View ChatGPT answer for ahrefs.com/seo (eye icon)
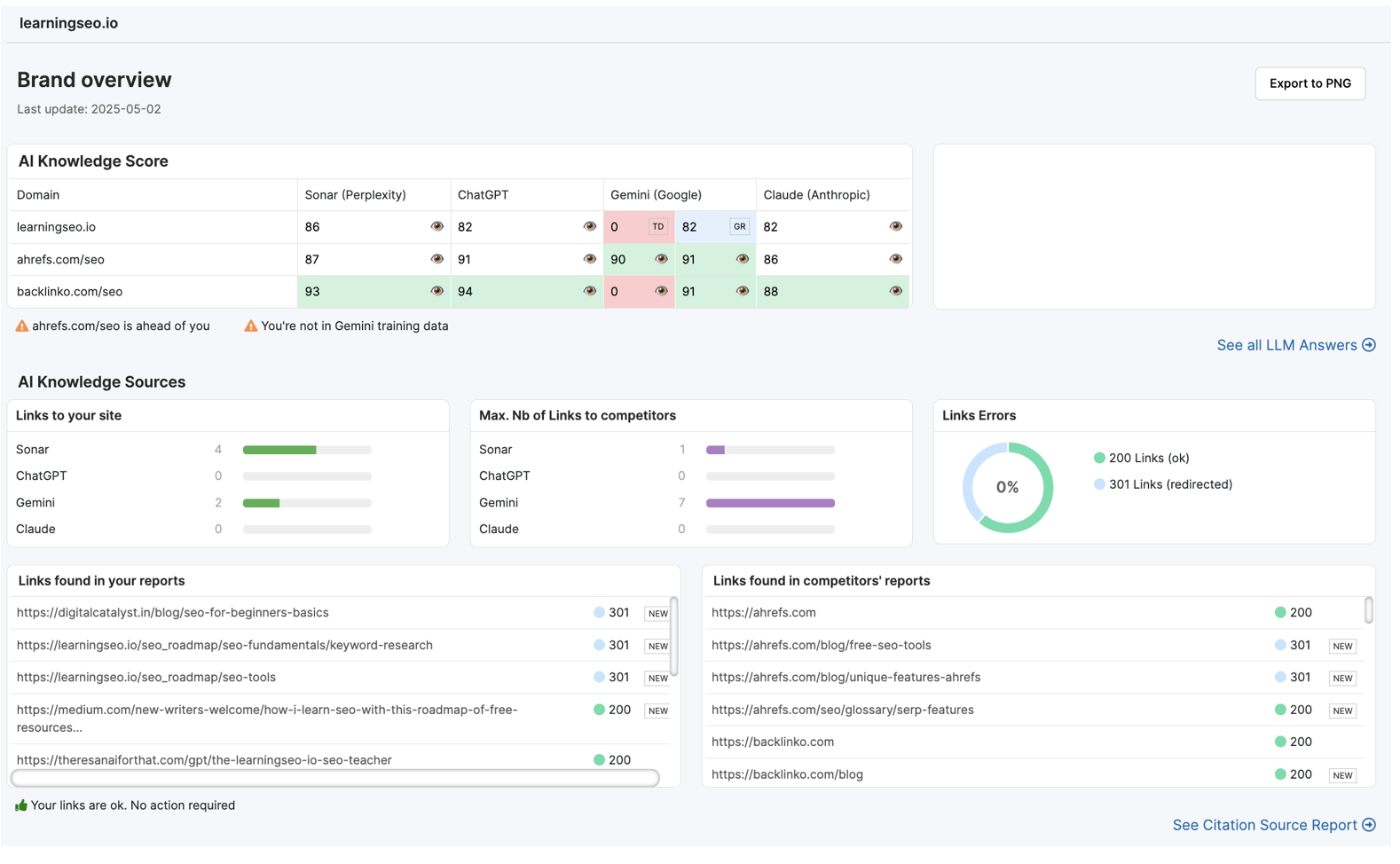The image size is (1400, 864). pos(589,259)
